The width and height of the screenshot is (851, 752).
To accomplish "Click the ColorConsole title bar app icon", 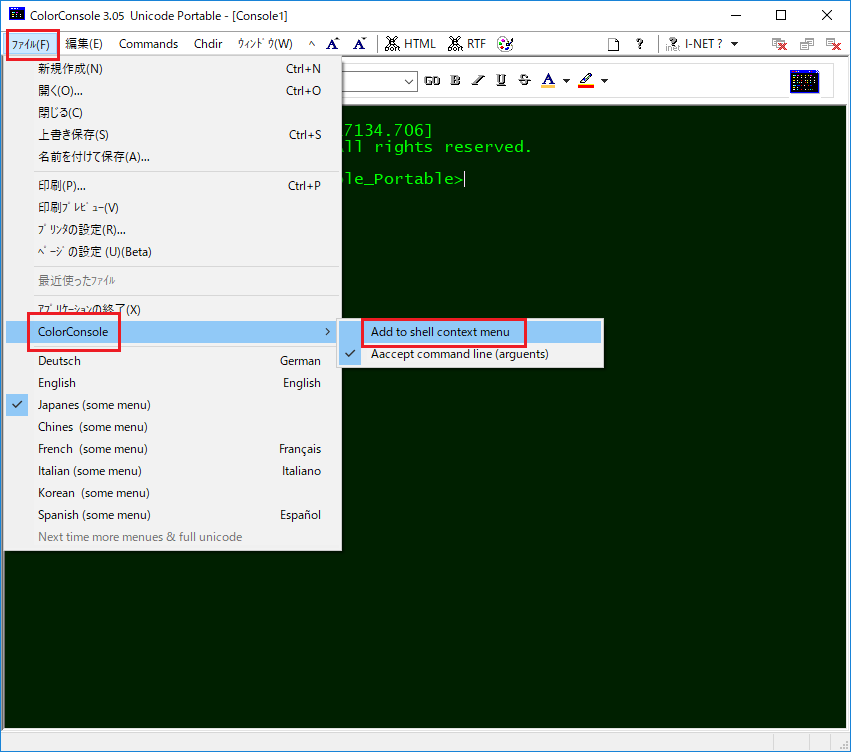I will [17, 14].
